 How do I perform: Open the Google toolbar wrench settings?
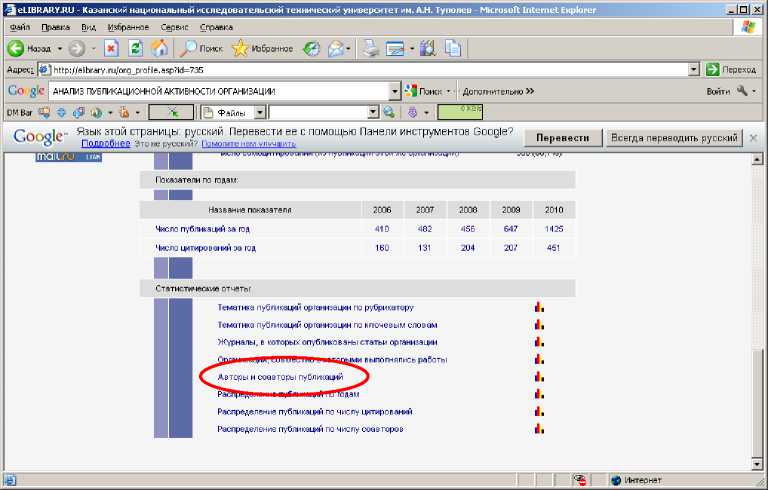point(742,91)
